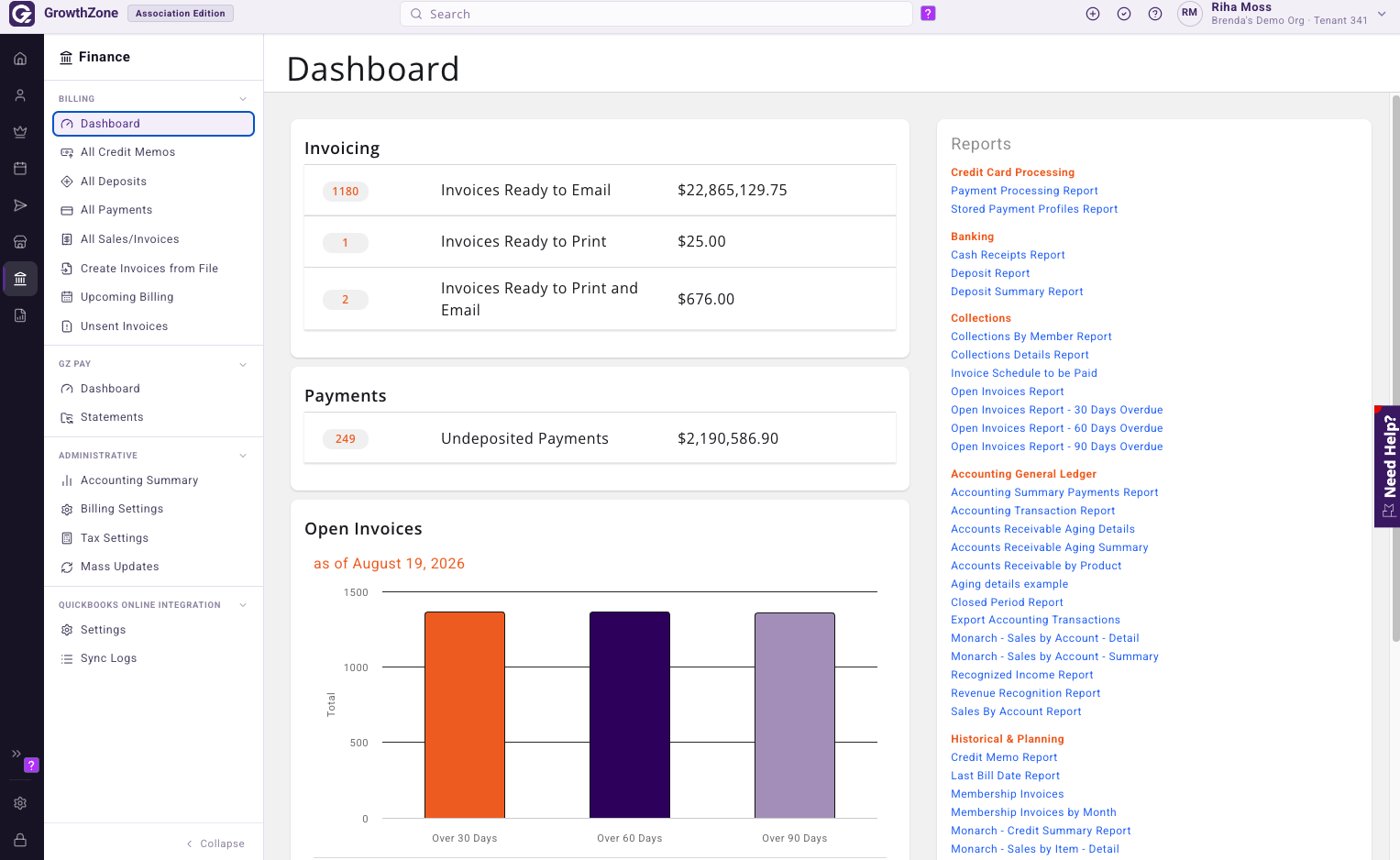Collapse the Administrative section chevron

pyautogui.click(x=243, y=456)
